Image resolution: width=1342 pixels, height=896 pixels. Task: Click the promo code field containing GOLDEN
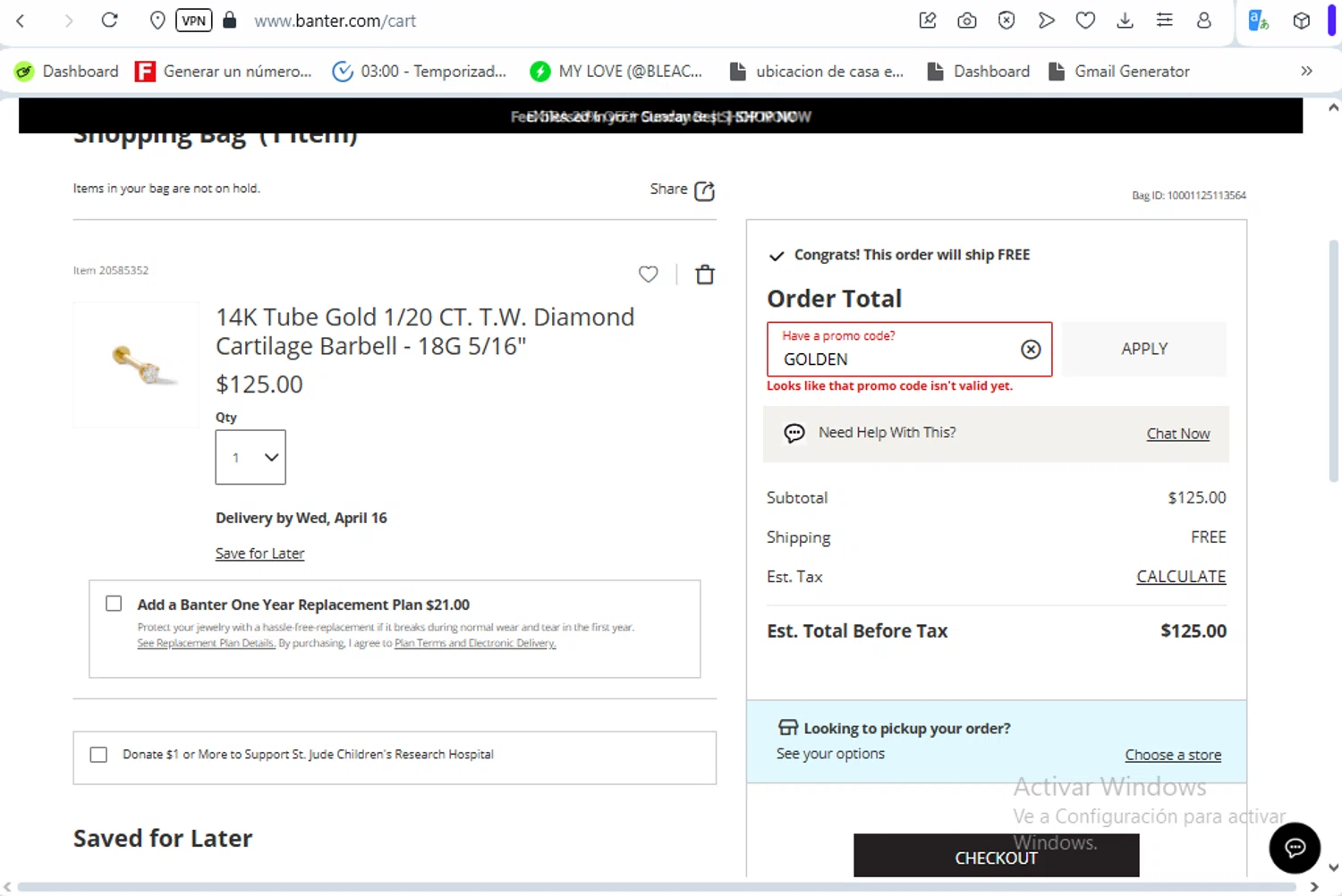(x=909, y=349)
